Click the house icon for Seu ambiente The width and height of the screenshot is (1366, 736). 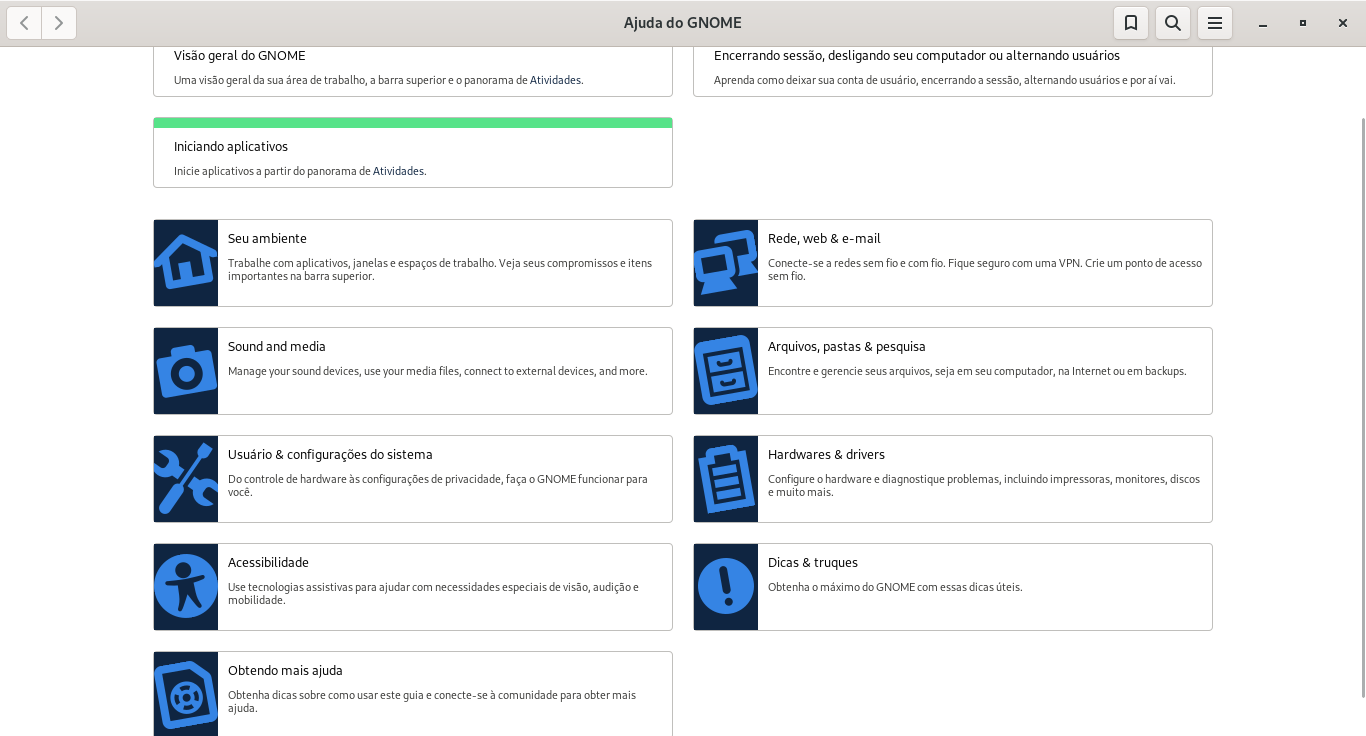click(186, 263)
